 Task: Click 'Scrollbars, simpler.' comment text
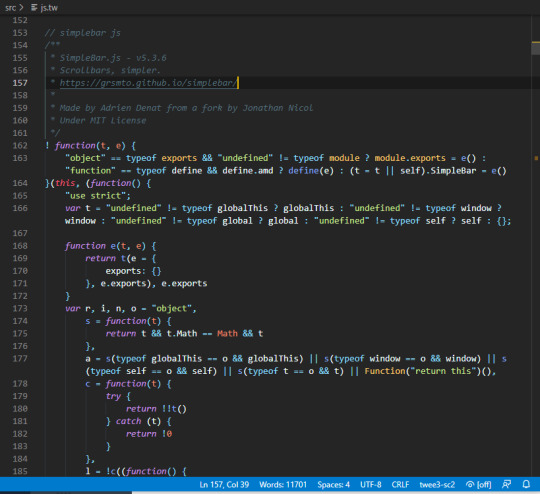click(x=110, y=70)
